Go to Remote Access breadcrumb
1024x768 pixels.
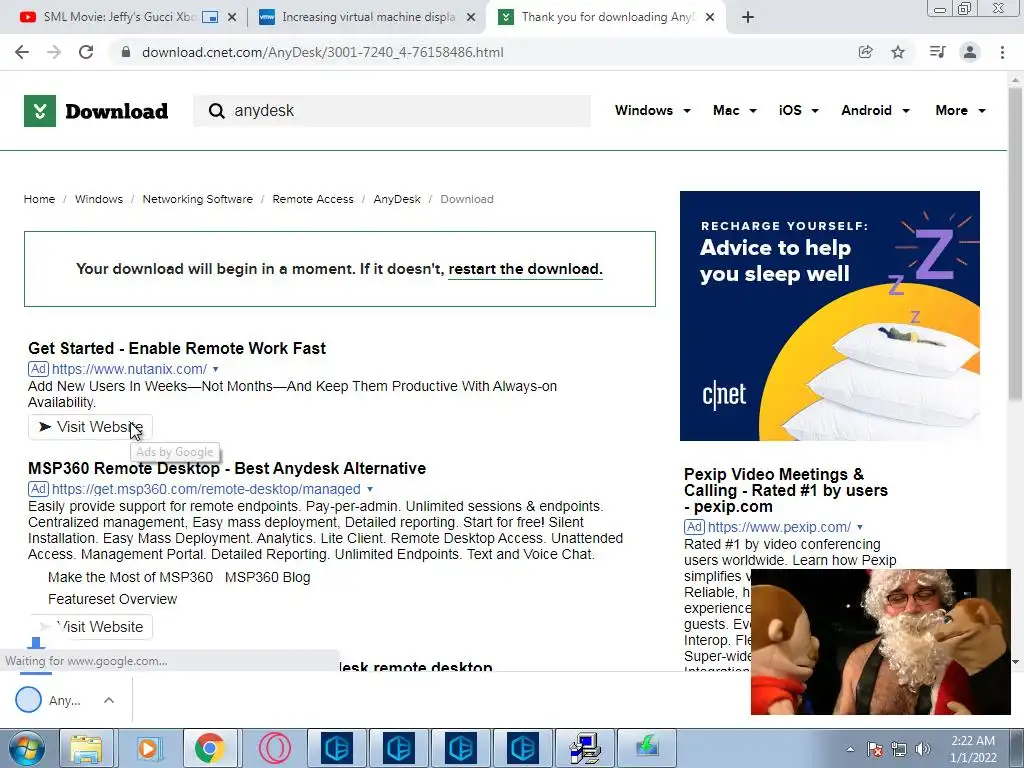(313, 199)
